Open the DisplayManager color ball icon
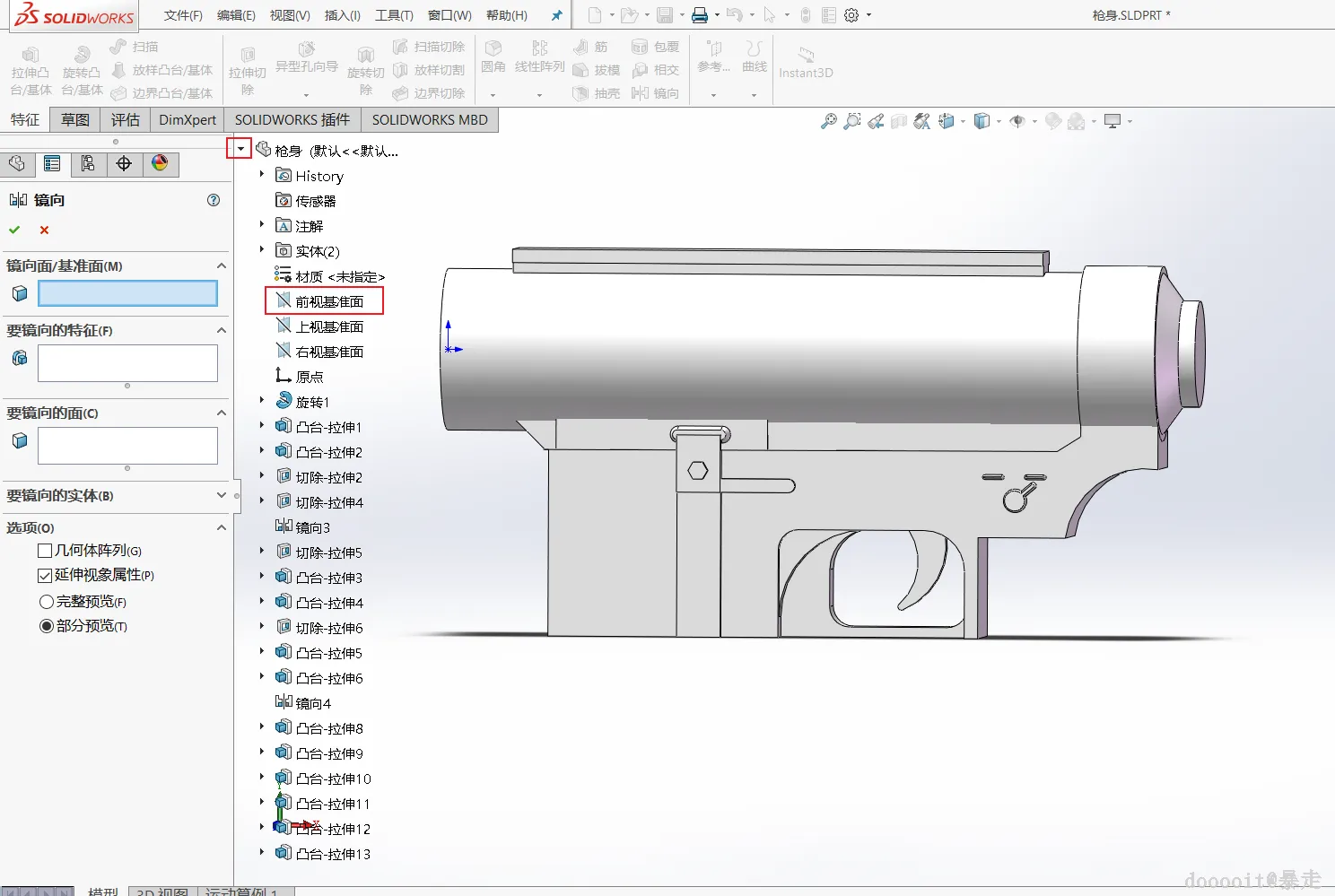 pyautogui.click(x=160, y=163)
